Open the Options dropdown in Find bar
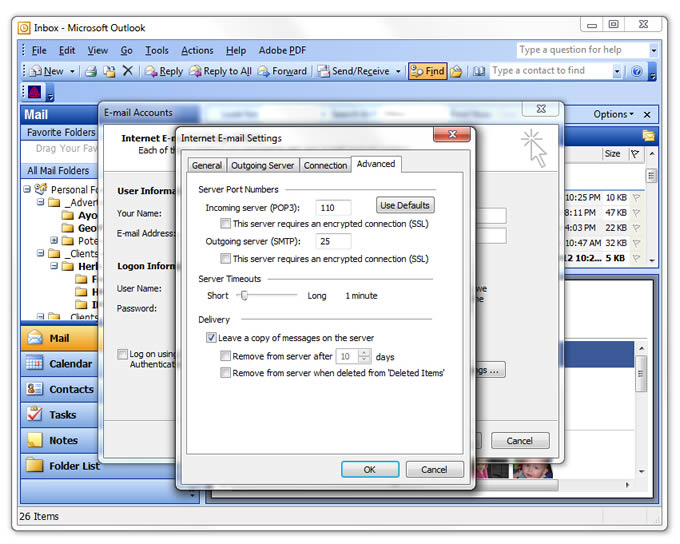The image size is (680, 544). tap(613, 115)
